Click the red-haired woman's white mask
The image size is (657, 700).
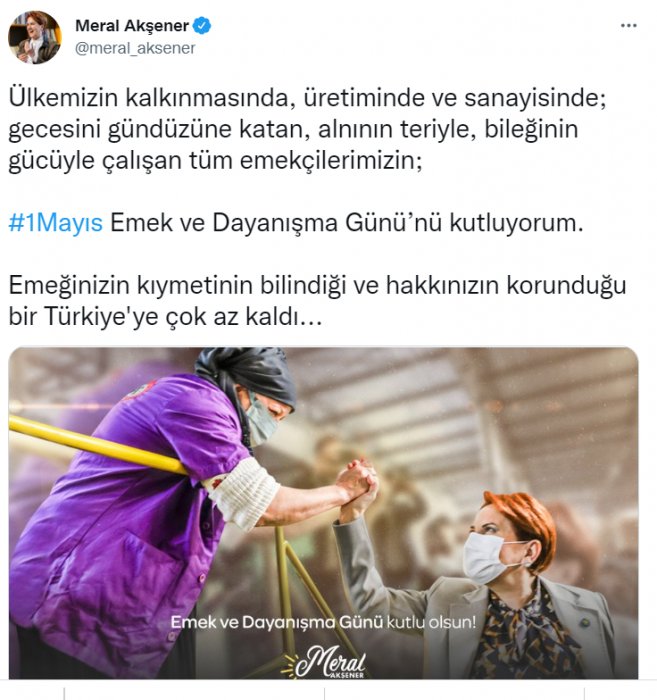489,558
